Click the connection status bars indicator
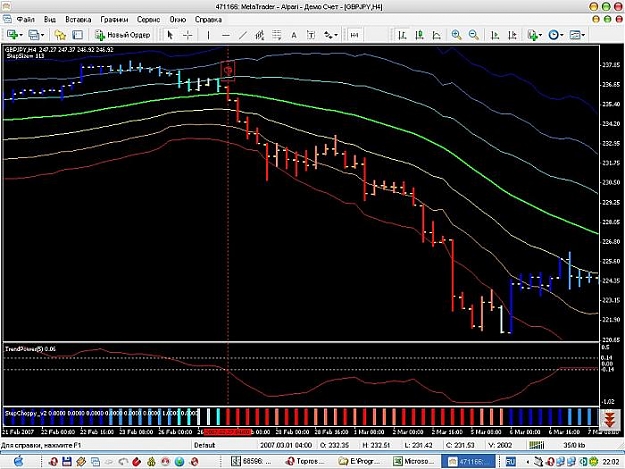This screenshot has width=625, height=469. click(537, 445)
